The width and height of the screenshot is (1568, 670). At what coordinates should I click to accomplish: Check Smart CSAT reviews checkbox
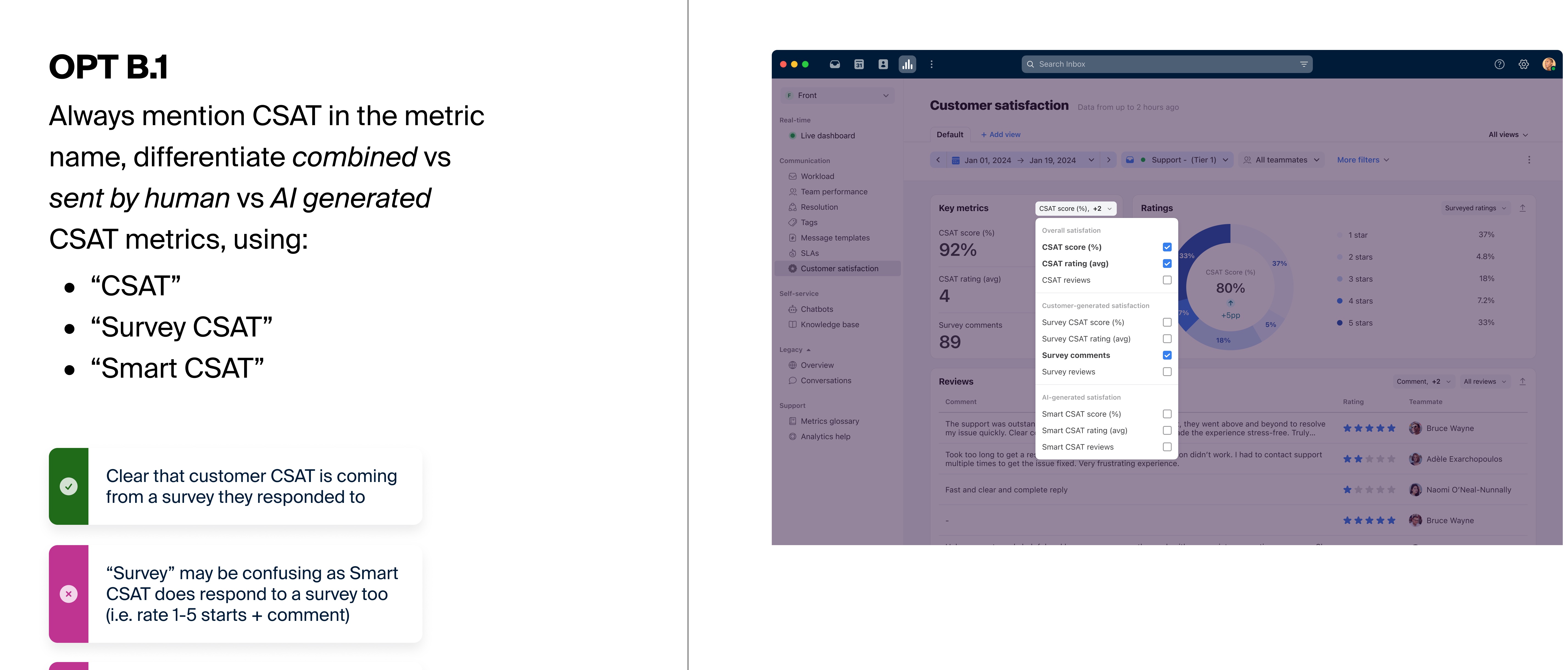pyautogui.click(x=1167, y=447)
